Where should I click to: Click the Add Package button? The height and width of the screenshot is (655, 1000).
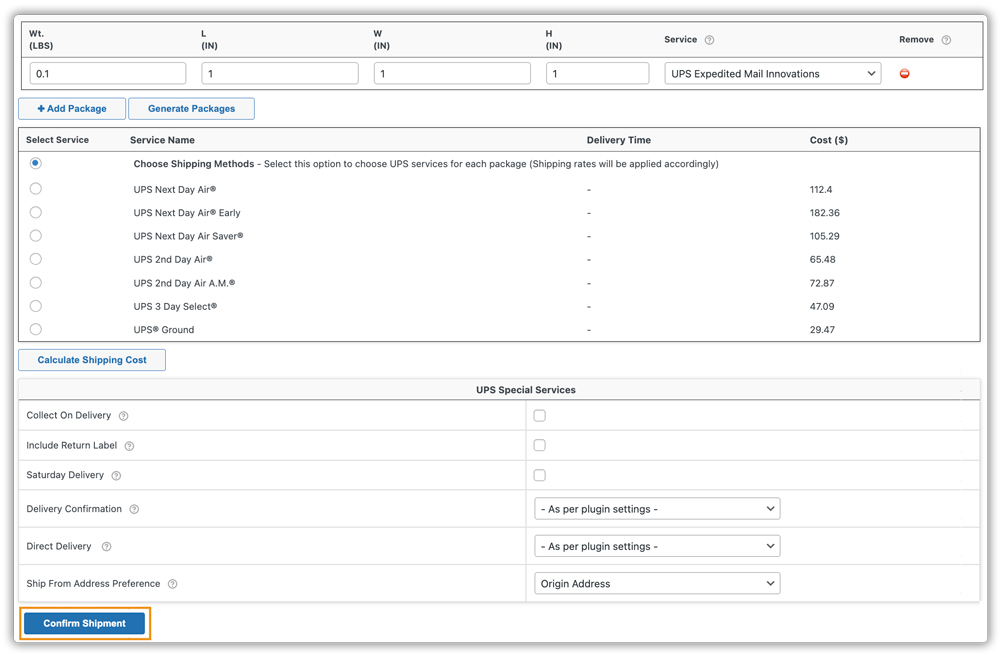click(x=72, y=108)
